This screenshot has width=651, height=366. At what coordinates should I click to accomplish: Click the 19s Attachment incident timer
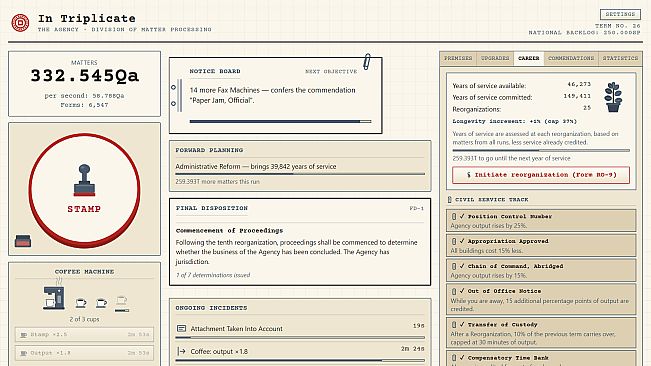tap(418, 326)
